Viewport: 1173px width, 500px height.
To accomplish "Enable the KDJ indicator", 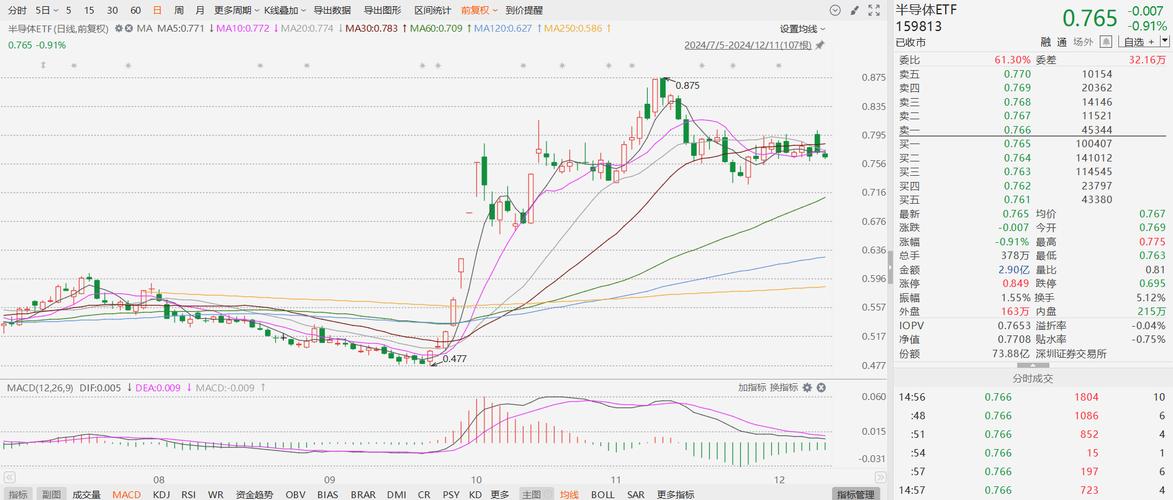I will click(x=161, y=494).
